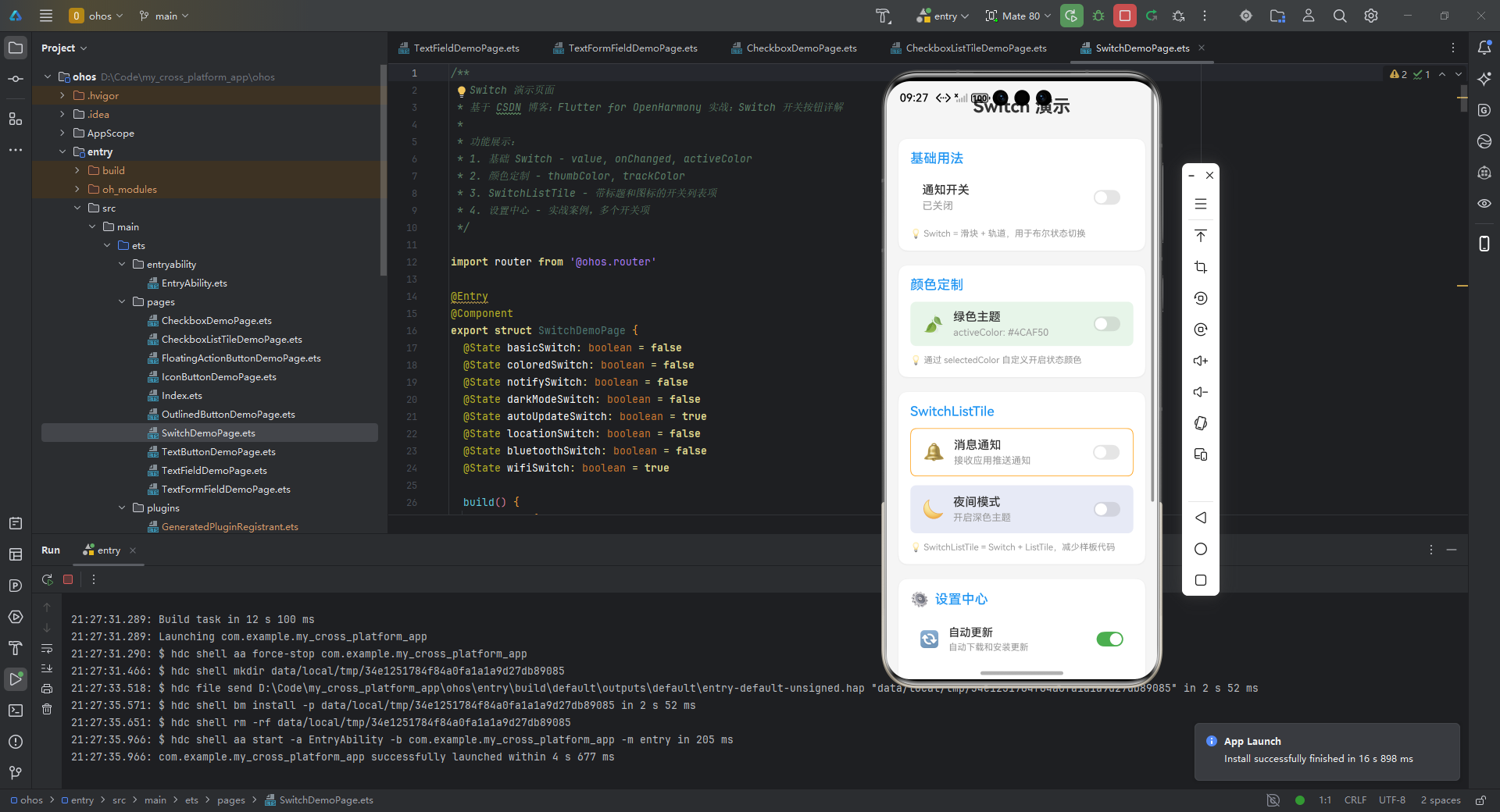This screenshot has width=1500, height=812.
Task: Open editor tabs more options menu
Action: click(x=1453, y=48)
